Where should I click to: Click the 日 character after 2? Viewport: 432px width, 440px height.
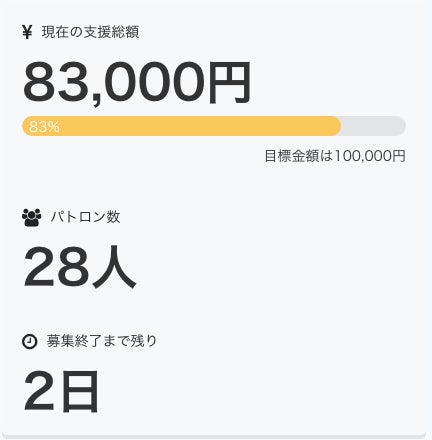[x=80, y=392]
